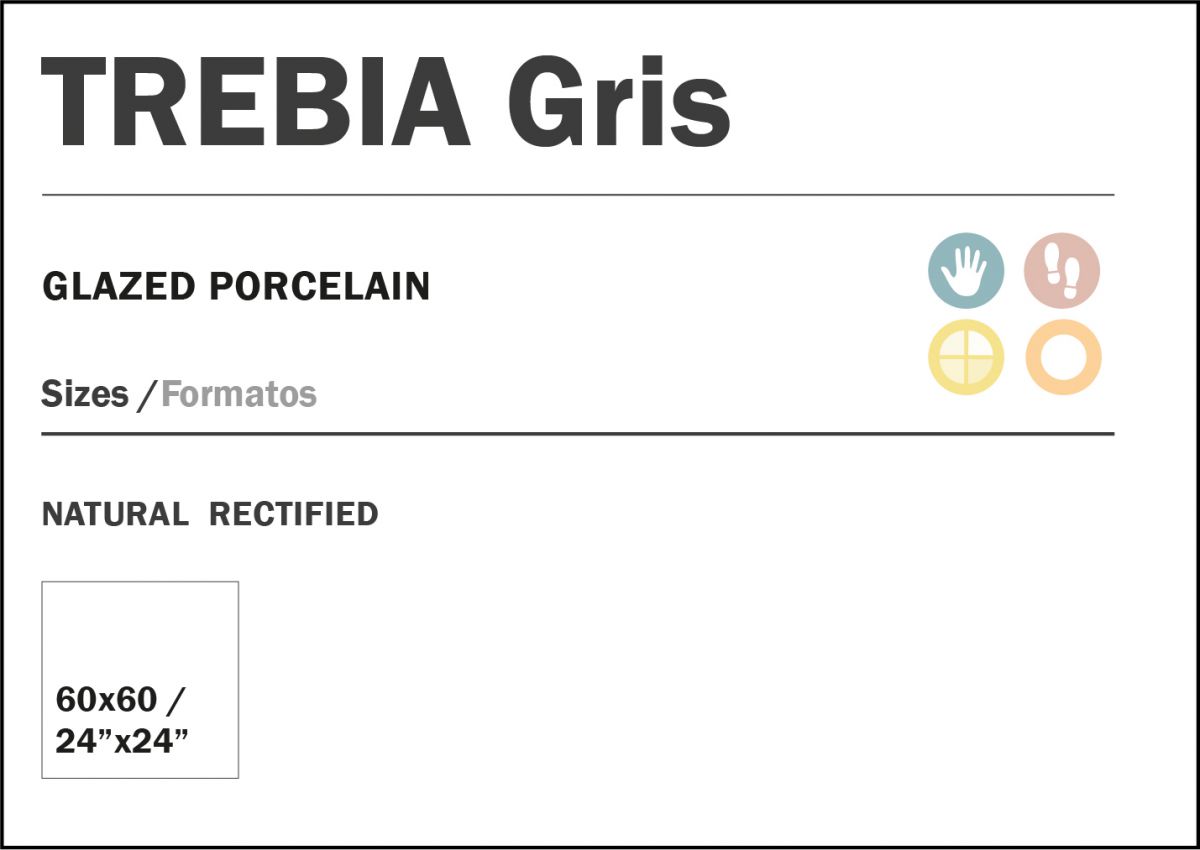Click the "Gris" word in title
Viewport: 1200px width, 850px height.
pyautogui.click(x=618, y=103)
